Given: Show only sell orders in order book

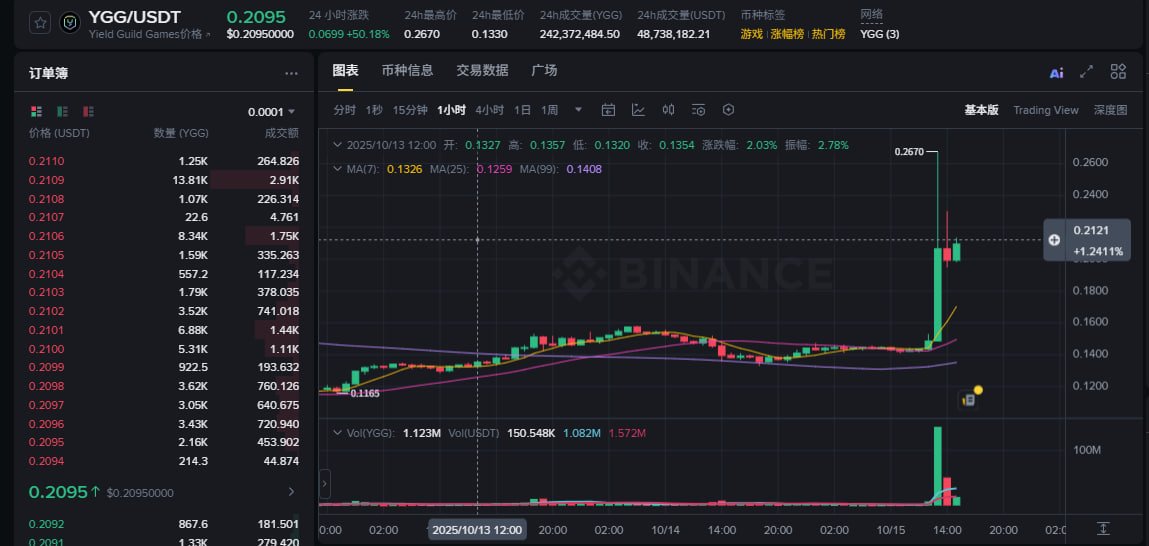Looking at the screenshot, I should [89, 111].
